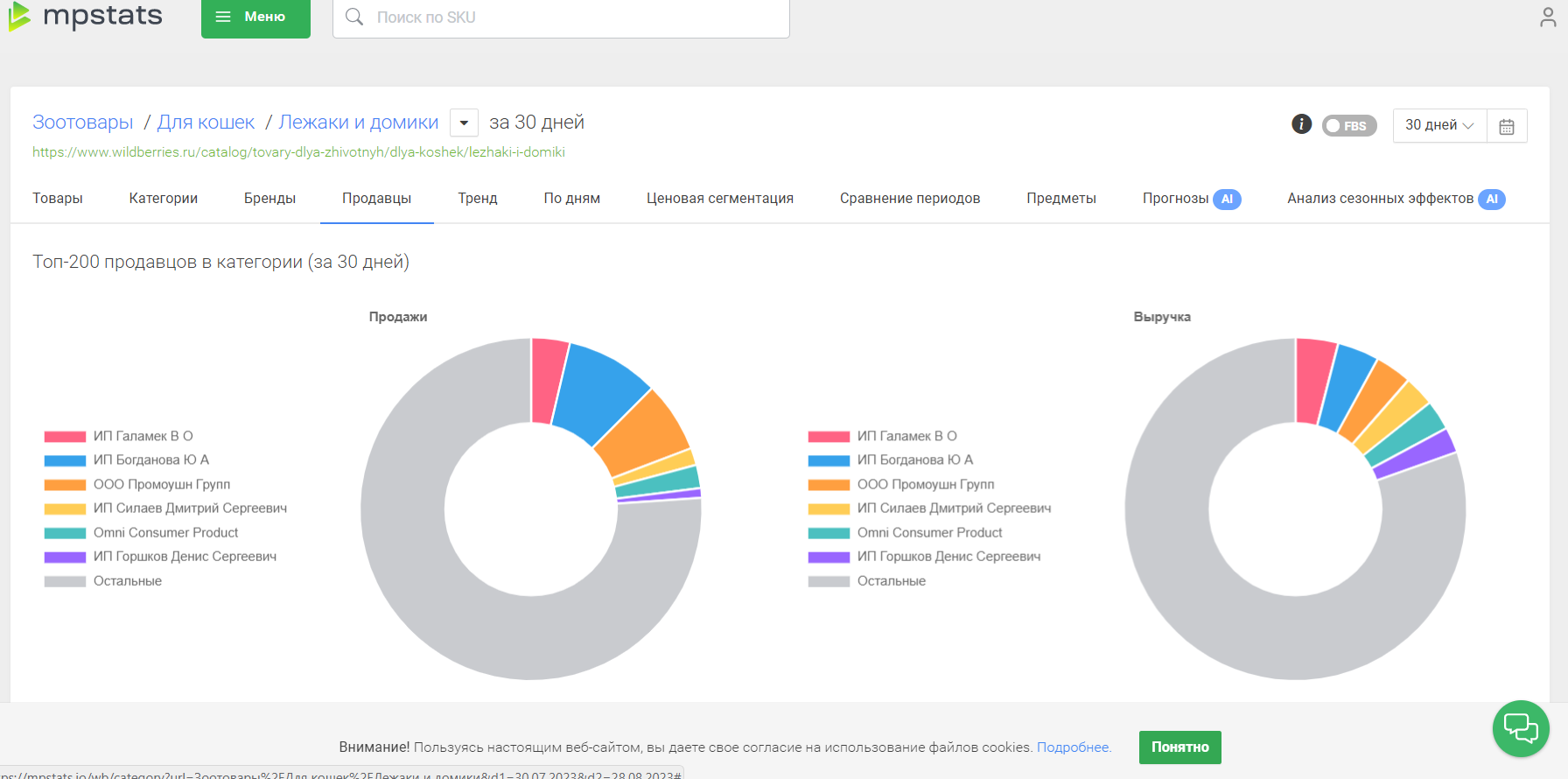Open the Бренды tab

269,199
